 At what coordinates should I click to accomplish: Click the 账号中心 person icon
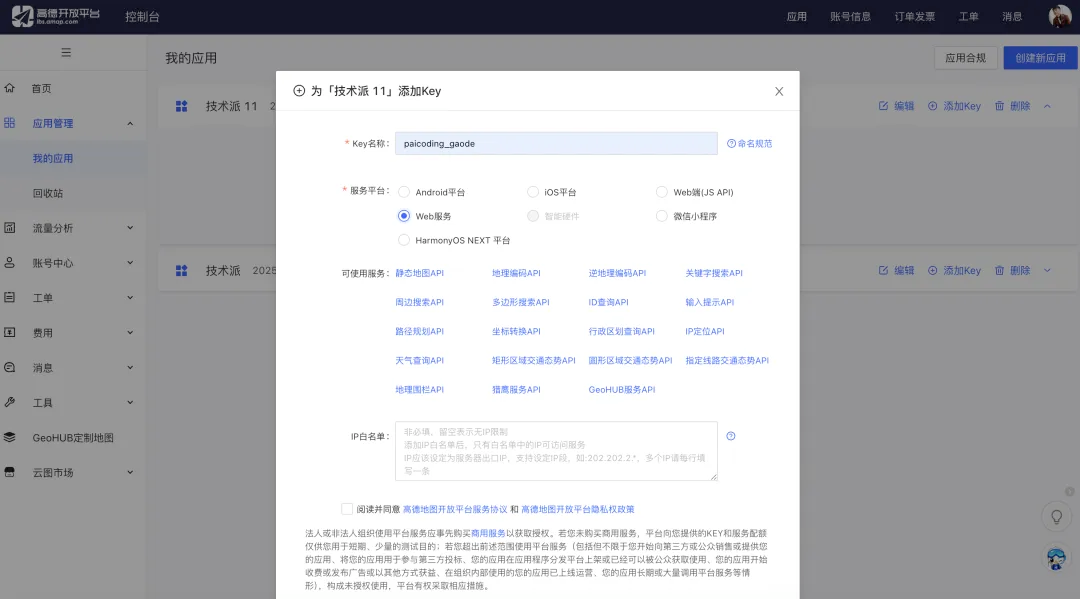(x=10, y=262)
